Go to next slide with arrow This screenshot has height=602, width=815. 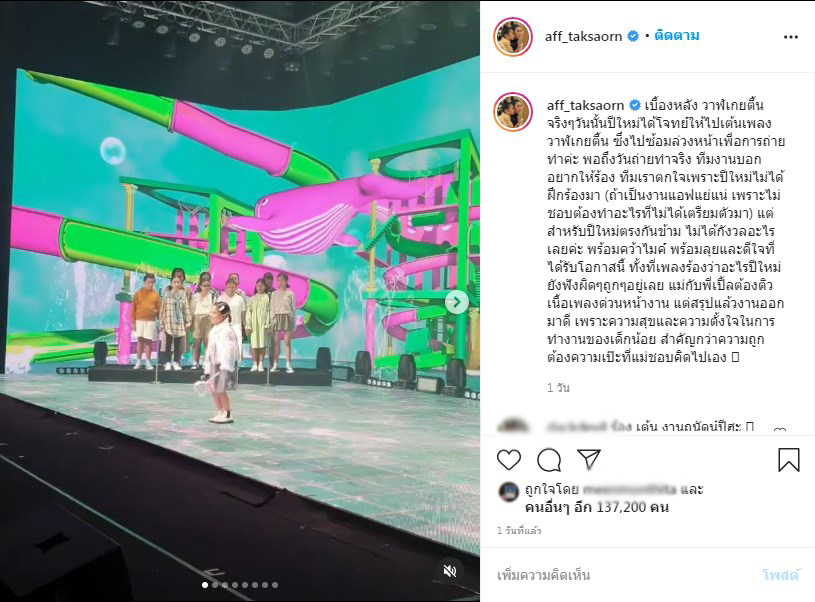(x=456, y=302)
